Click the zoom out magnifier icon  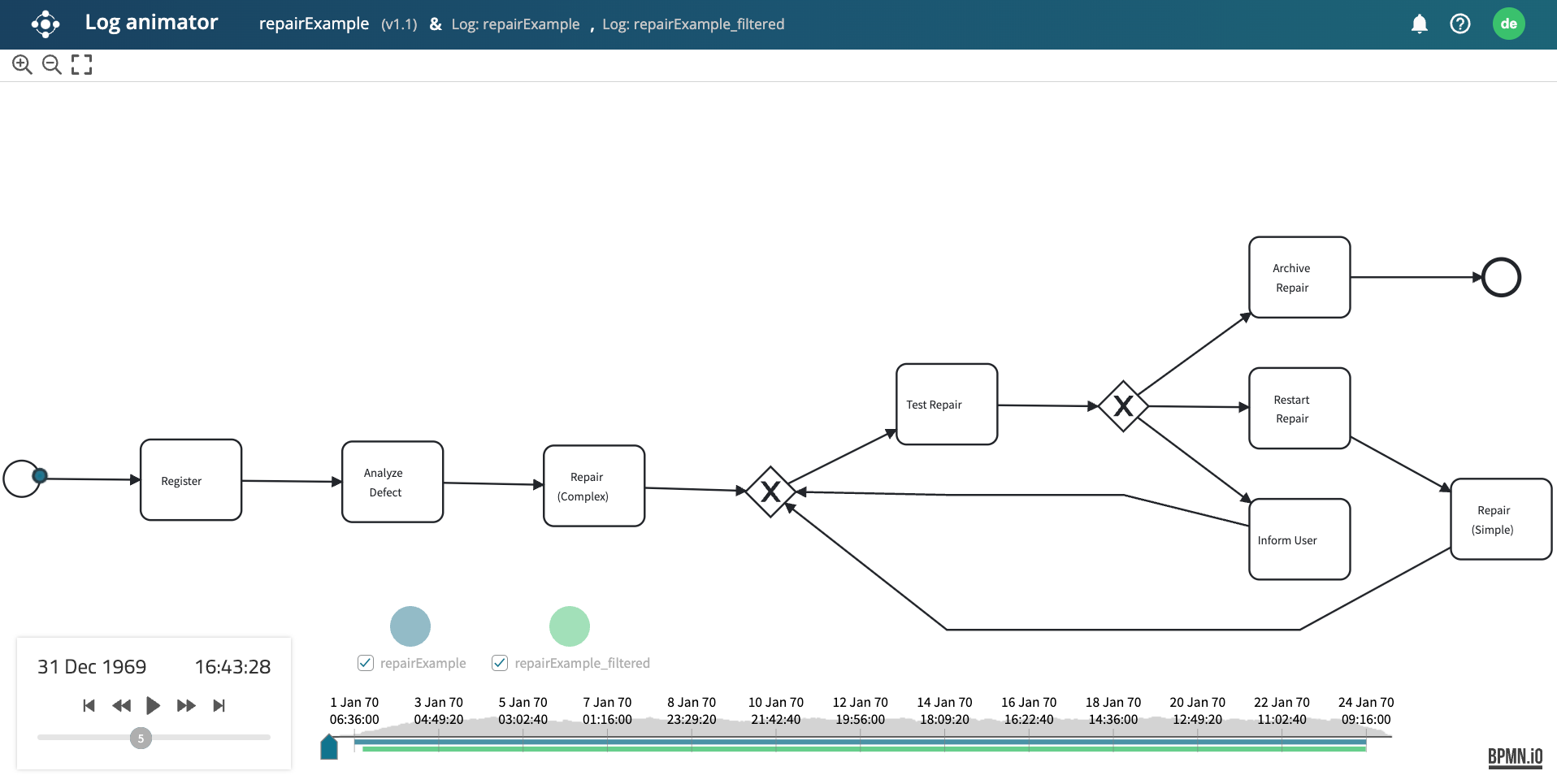point(51,65)
